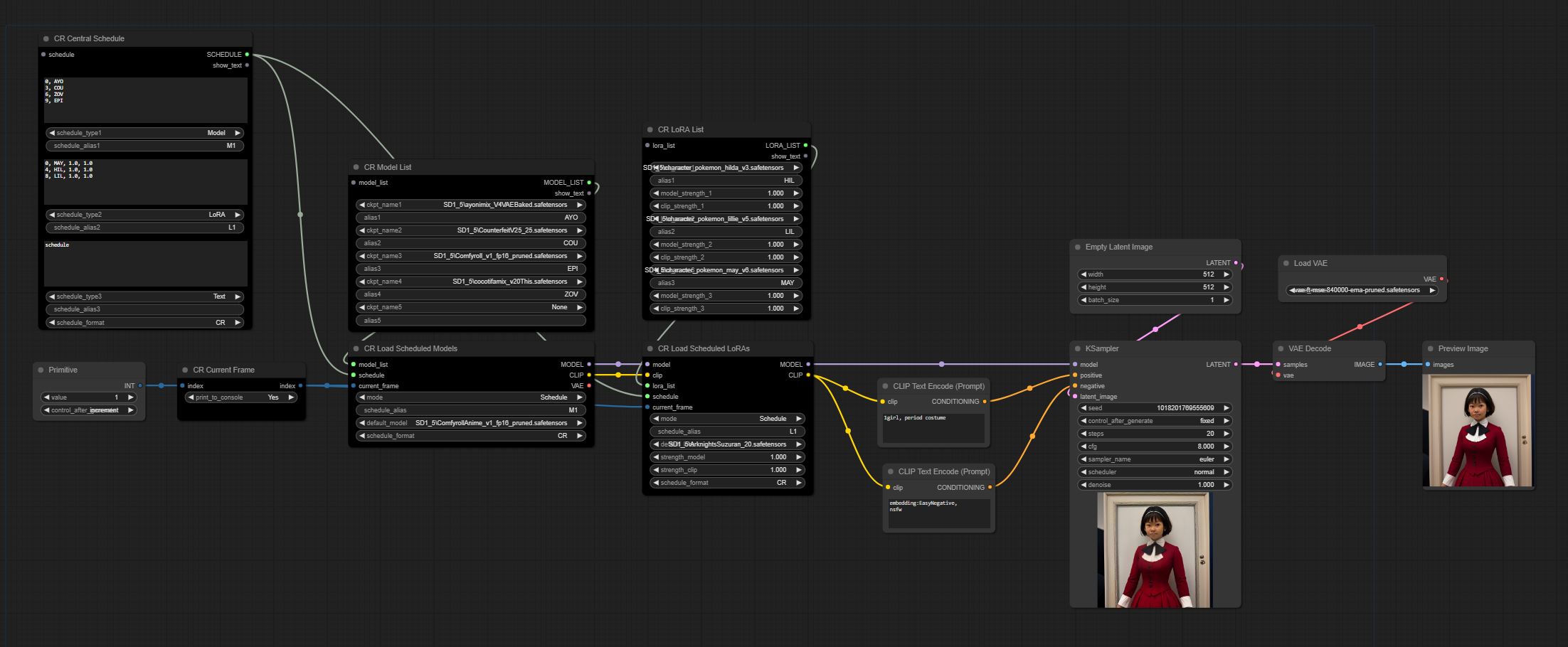Collapse the CR Central Schedule node via its title dot
Viewport: 1568px width, 647px height.
(46, 39)
